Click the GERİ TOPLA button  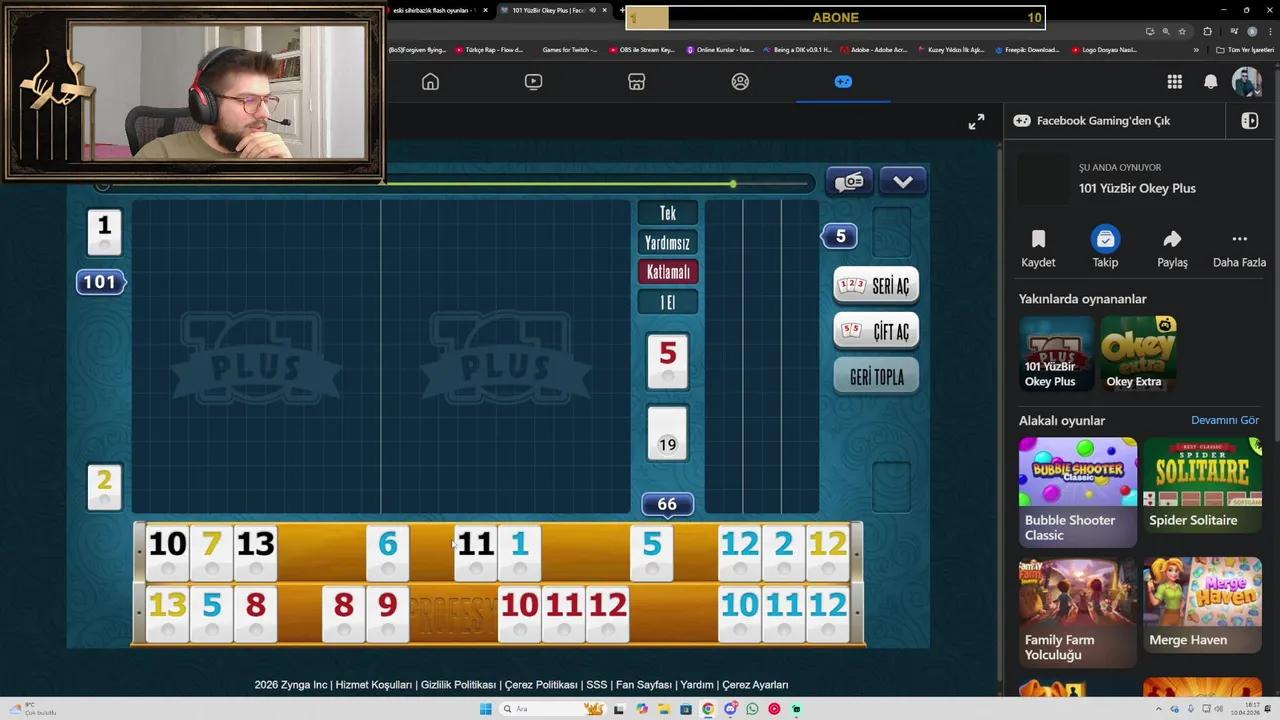[x=876, y=377]
